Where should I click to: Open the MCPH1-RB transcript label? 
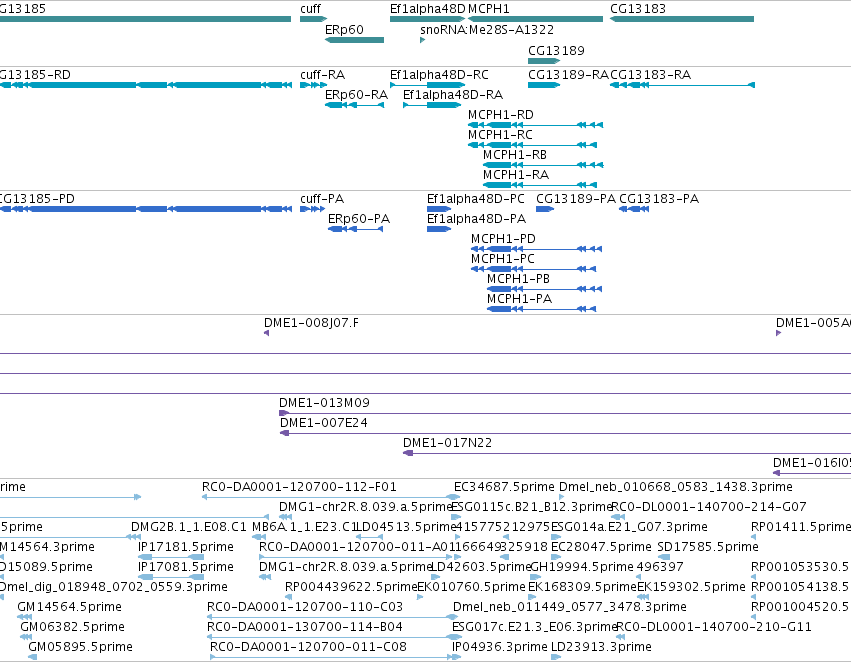coord(515,155)
